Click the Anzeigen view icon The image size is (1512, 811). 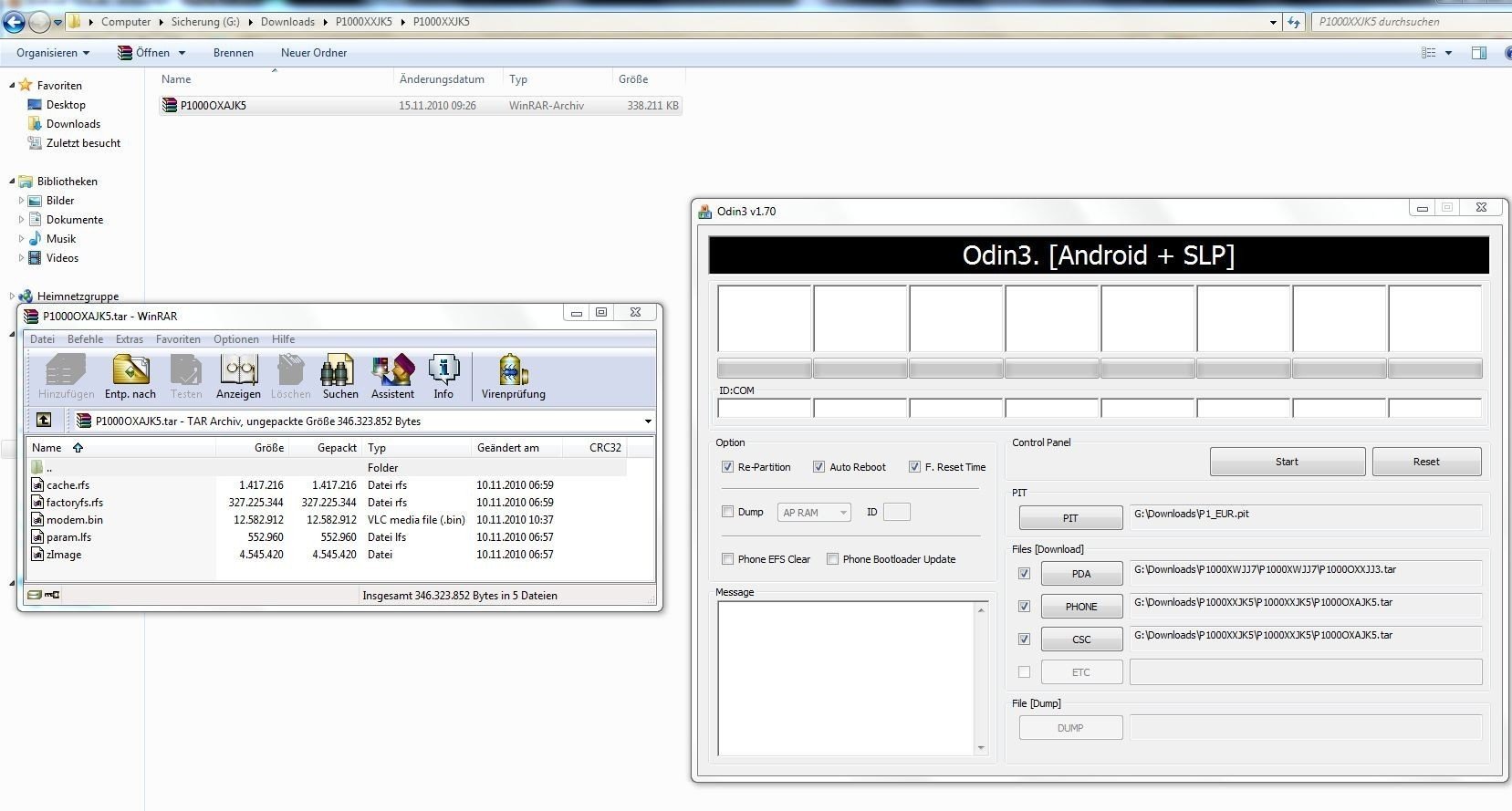[238, 377]
